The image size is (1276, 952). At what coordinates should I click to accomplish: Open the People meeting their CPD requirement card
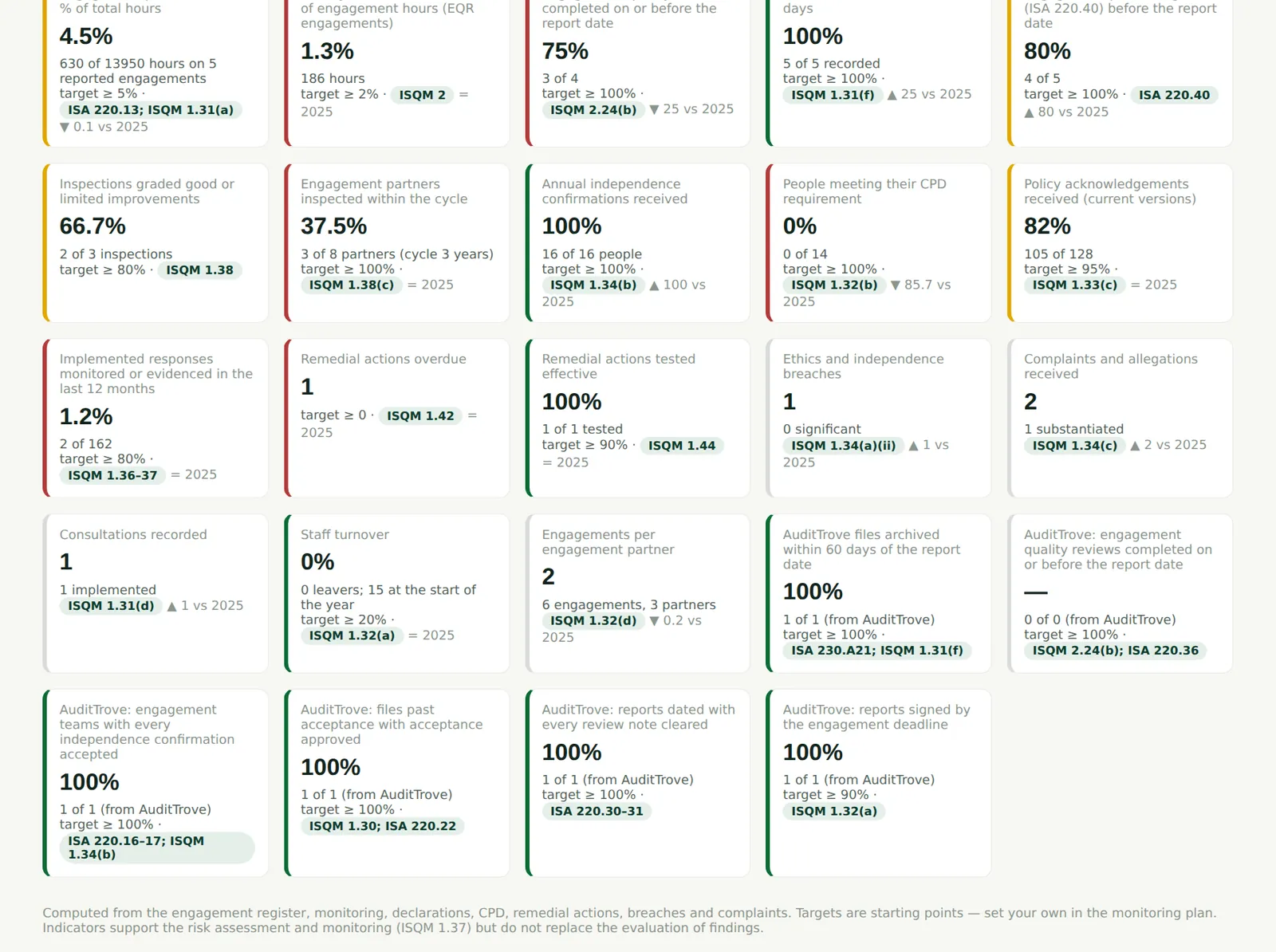point(878,242)
